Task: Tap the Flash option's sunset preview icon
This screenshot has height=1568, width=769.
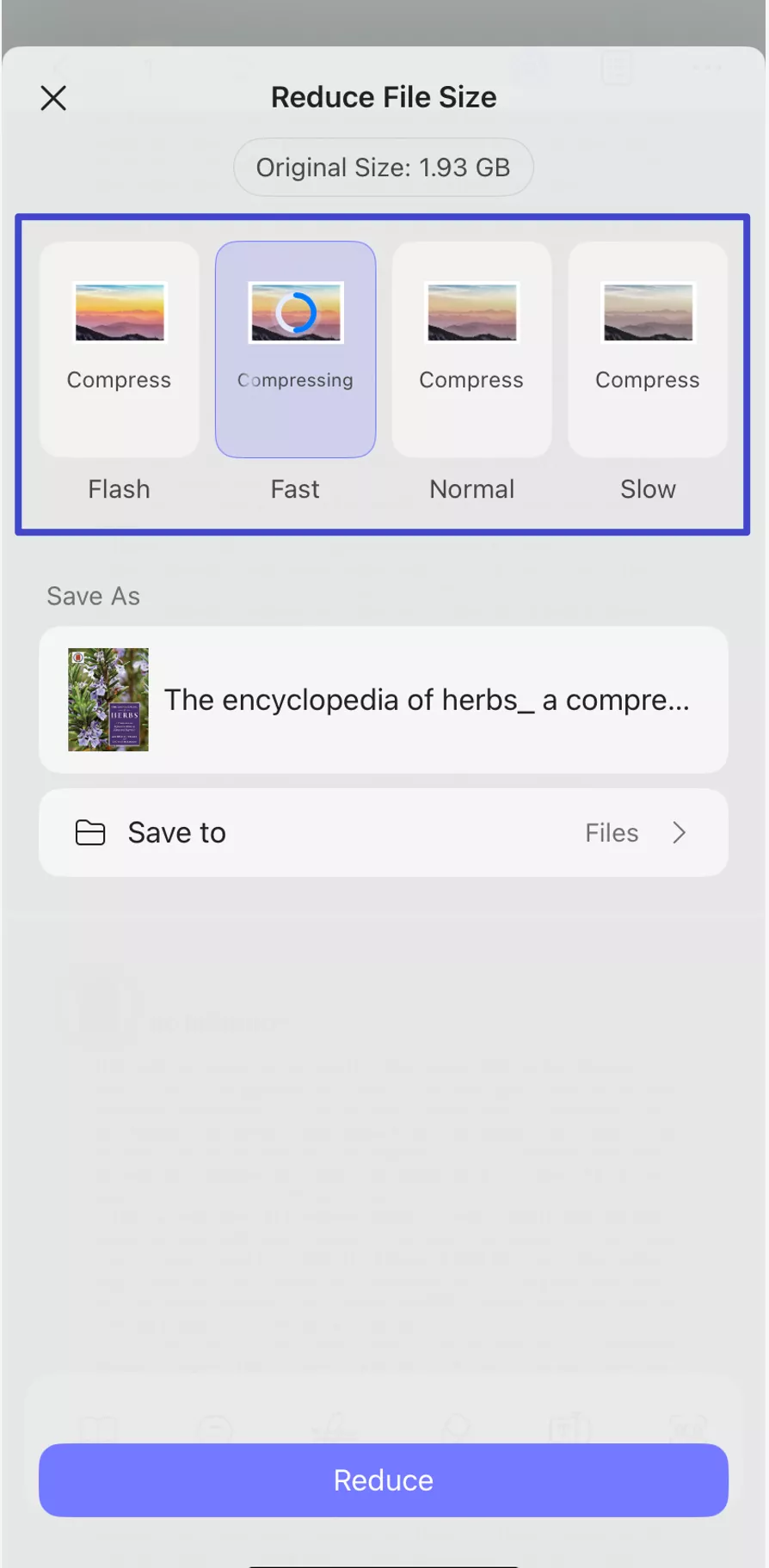Action: (x=119, y=312)
